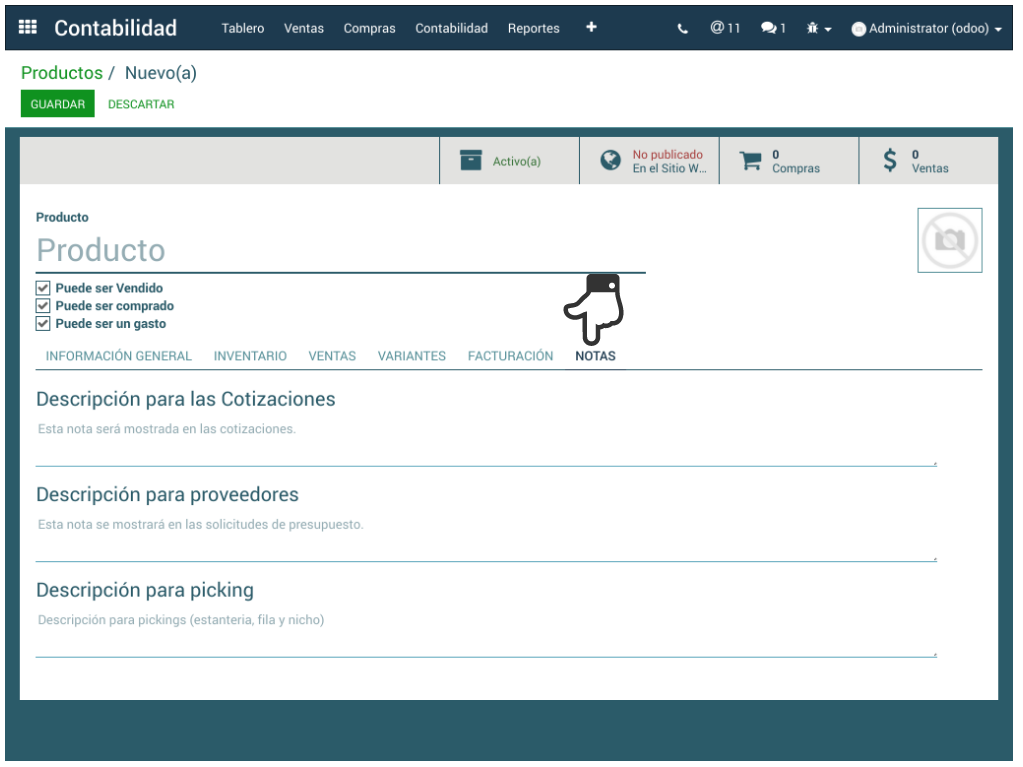This screenshot has width=1023, height=767.
Task: Click the dollar sign Ventas icon
Action: [x=890, y=161]
